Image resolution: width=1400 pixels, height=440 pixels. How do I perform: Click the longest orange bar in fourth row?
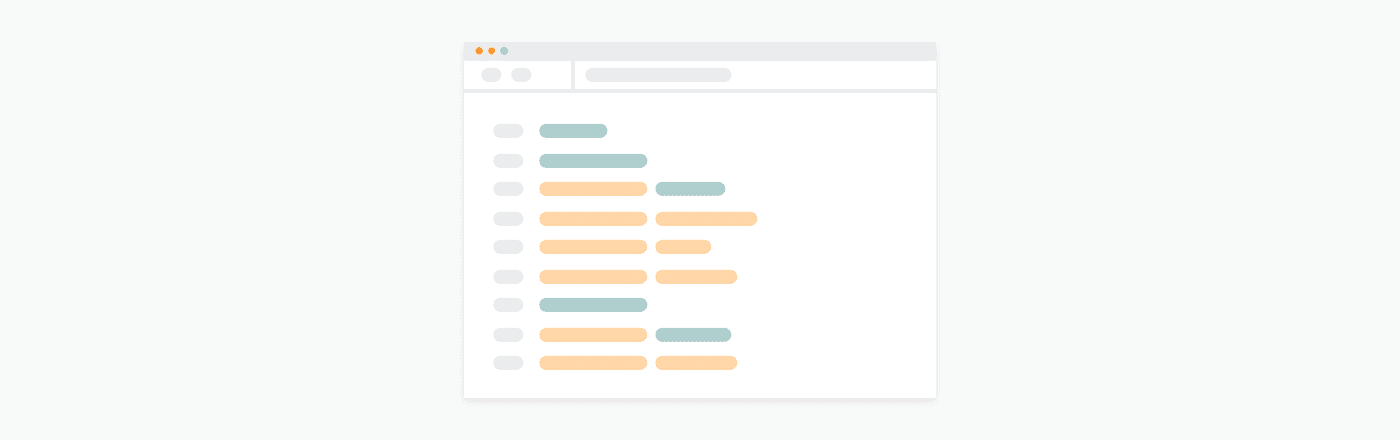click(706, 219)
